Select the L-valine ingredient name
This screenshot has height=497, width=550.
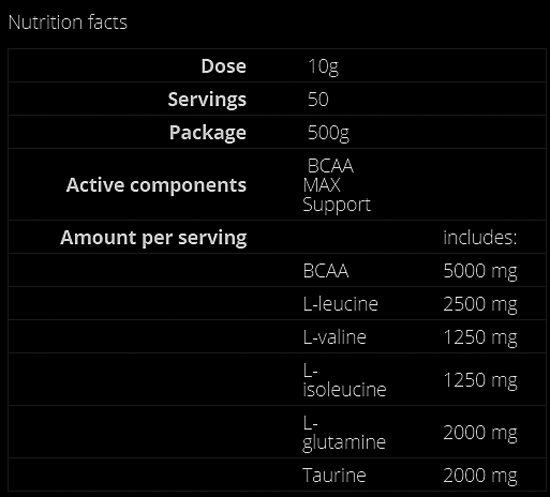[335, 337]
